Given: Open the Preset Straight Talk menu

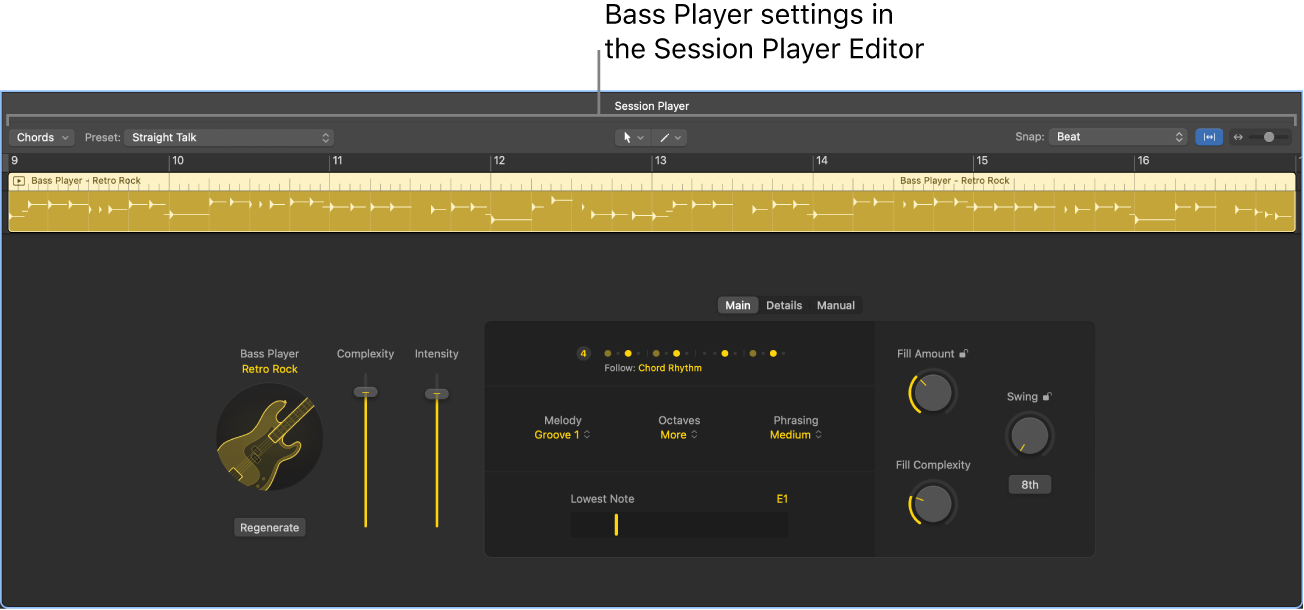Looking at the screenshot, I should [230, 137].
